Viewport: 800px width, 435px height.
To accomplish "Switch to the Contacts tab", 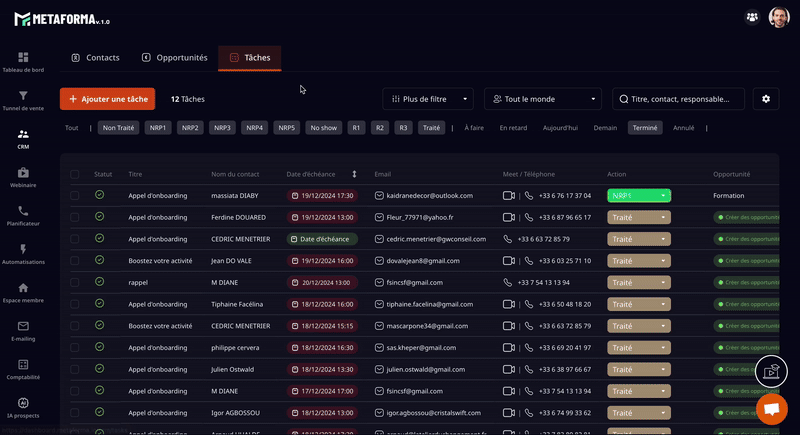I will pyautogui.click(x=95, y=58).
